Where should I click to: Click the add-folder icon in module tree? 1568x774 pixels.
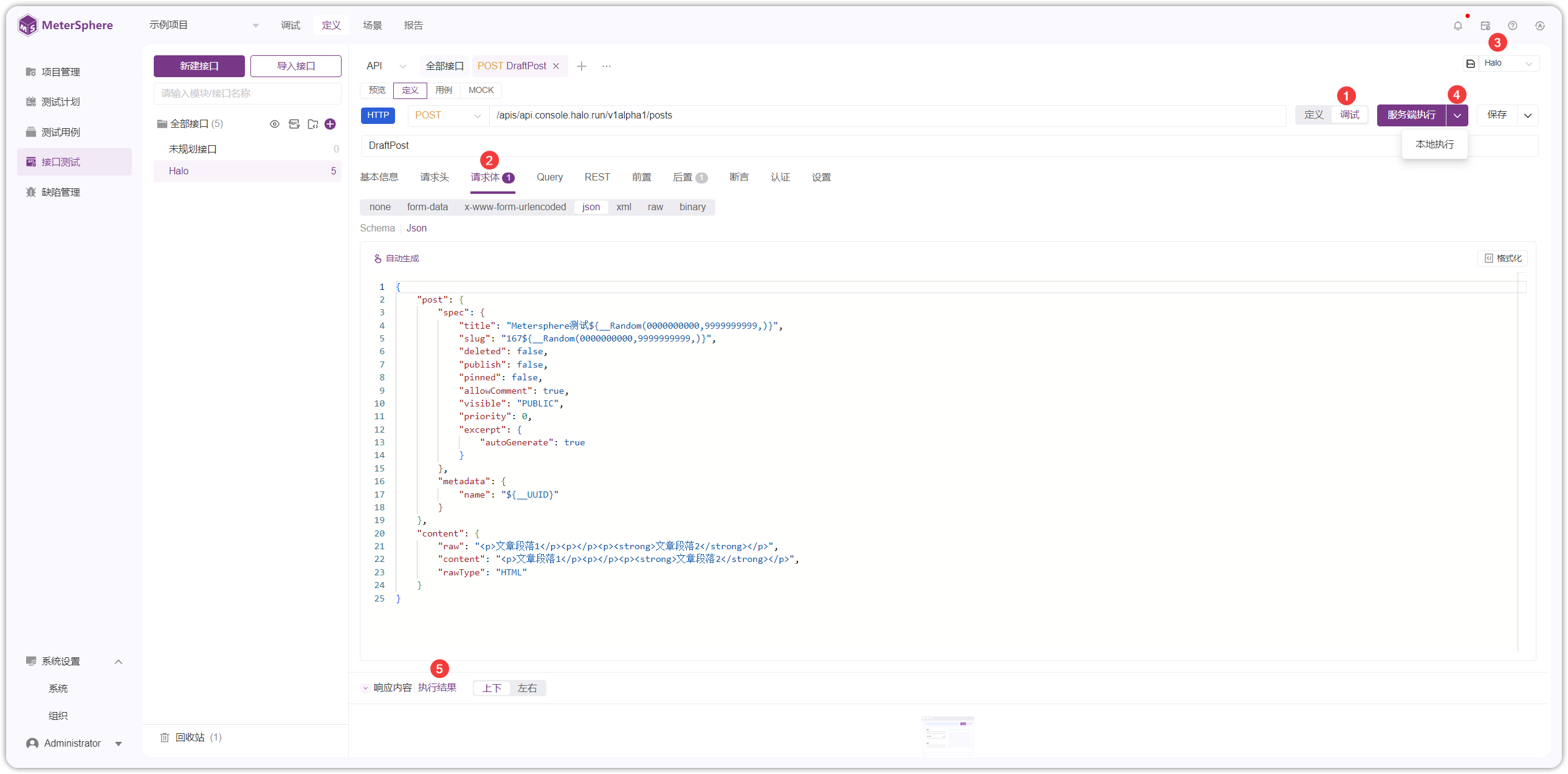pyautogui.click(x=313, y=124)
